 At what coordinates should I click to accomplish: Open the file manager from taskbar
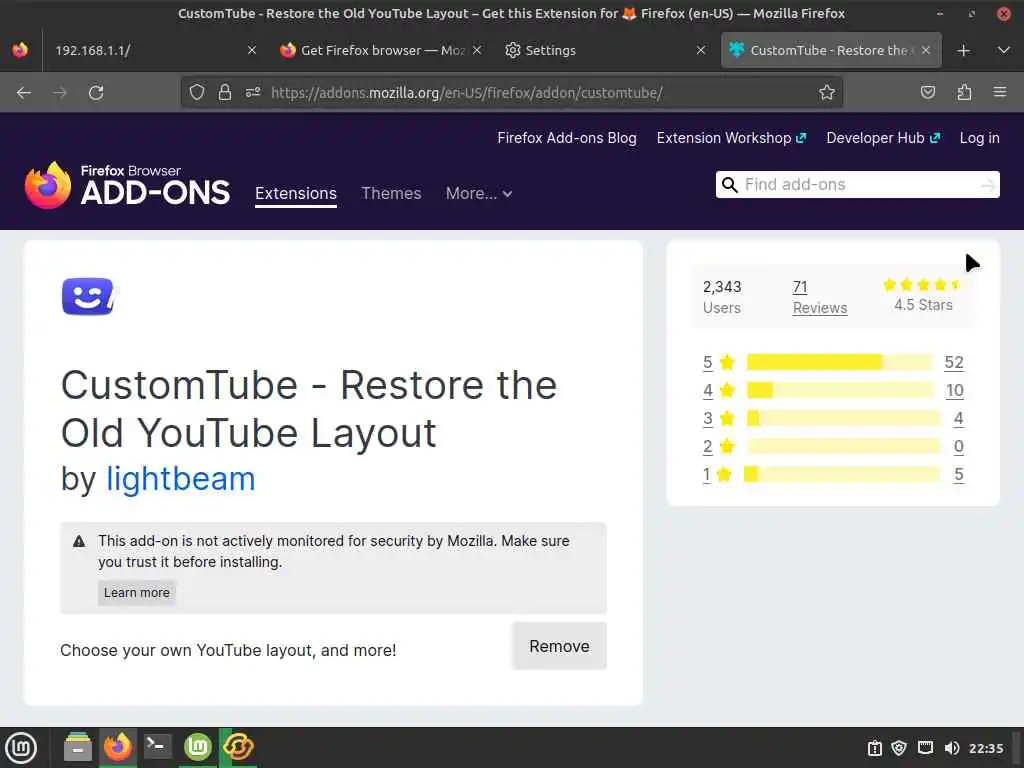coord(78,747)
